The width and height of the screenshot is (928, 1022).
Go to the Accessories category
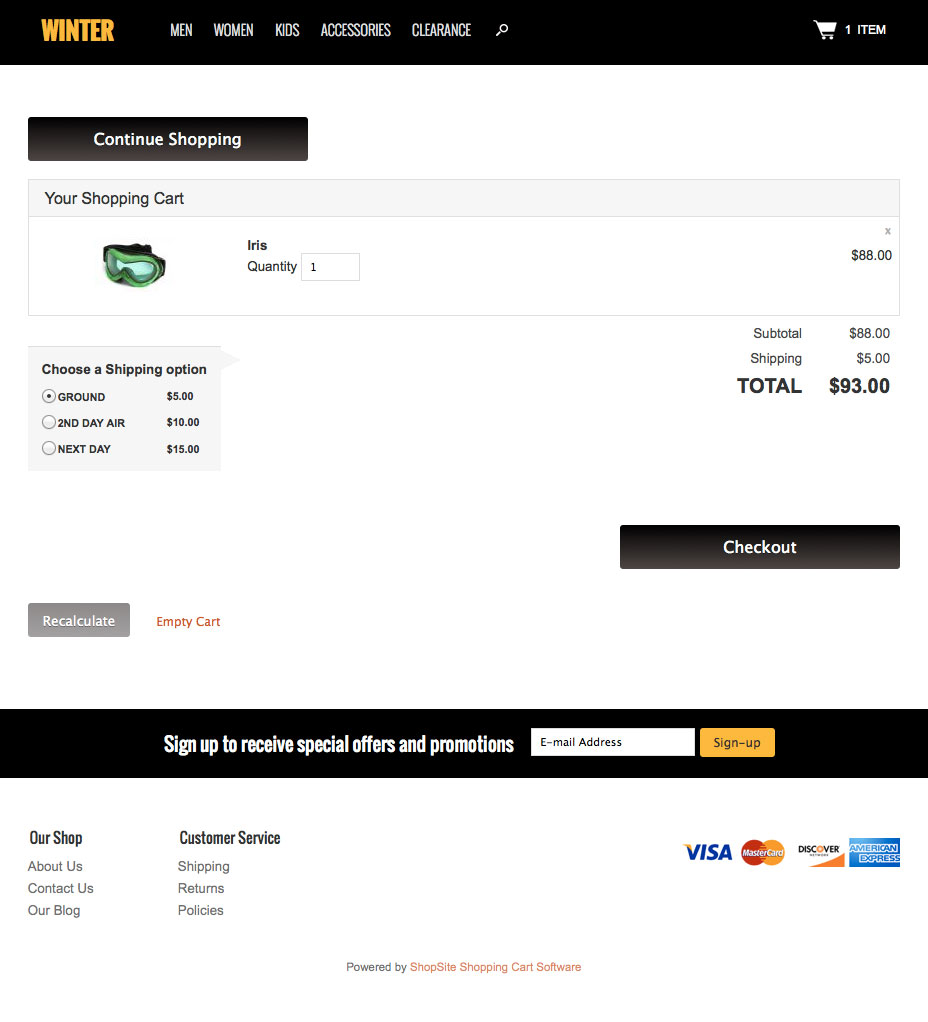355,30
